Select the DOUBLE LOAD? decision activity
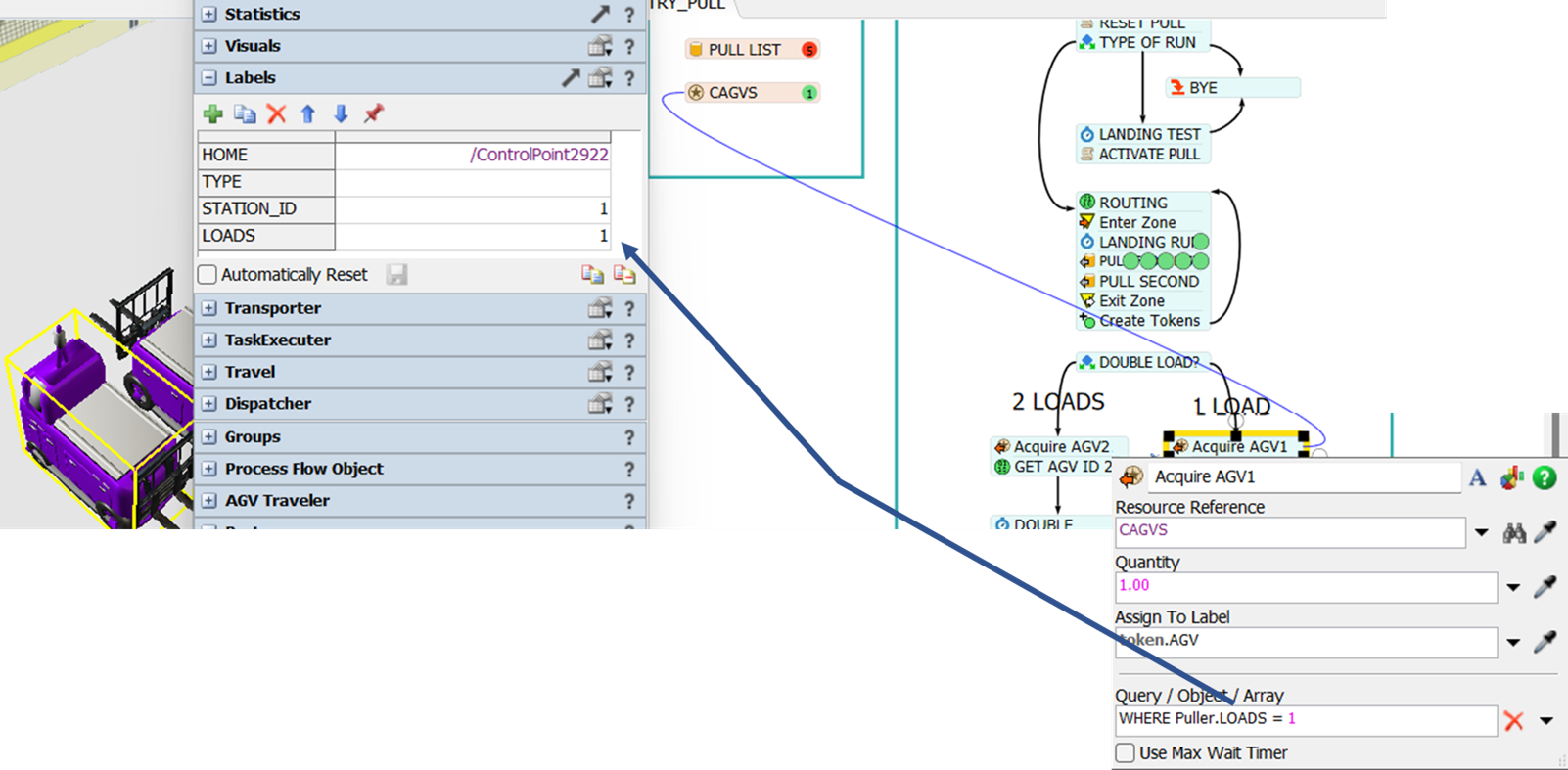 coord(1142,362)
